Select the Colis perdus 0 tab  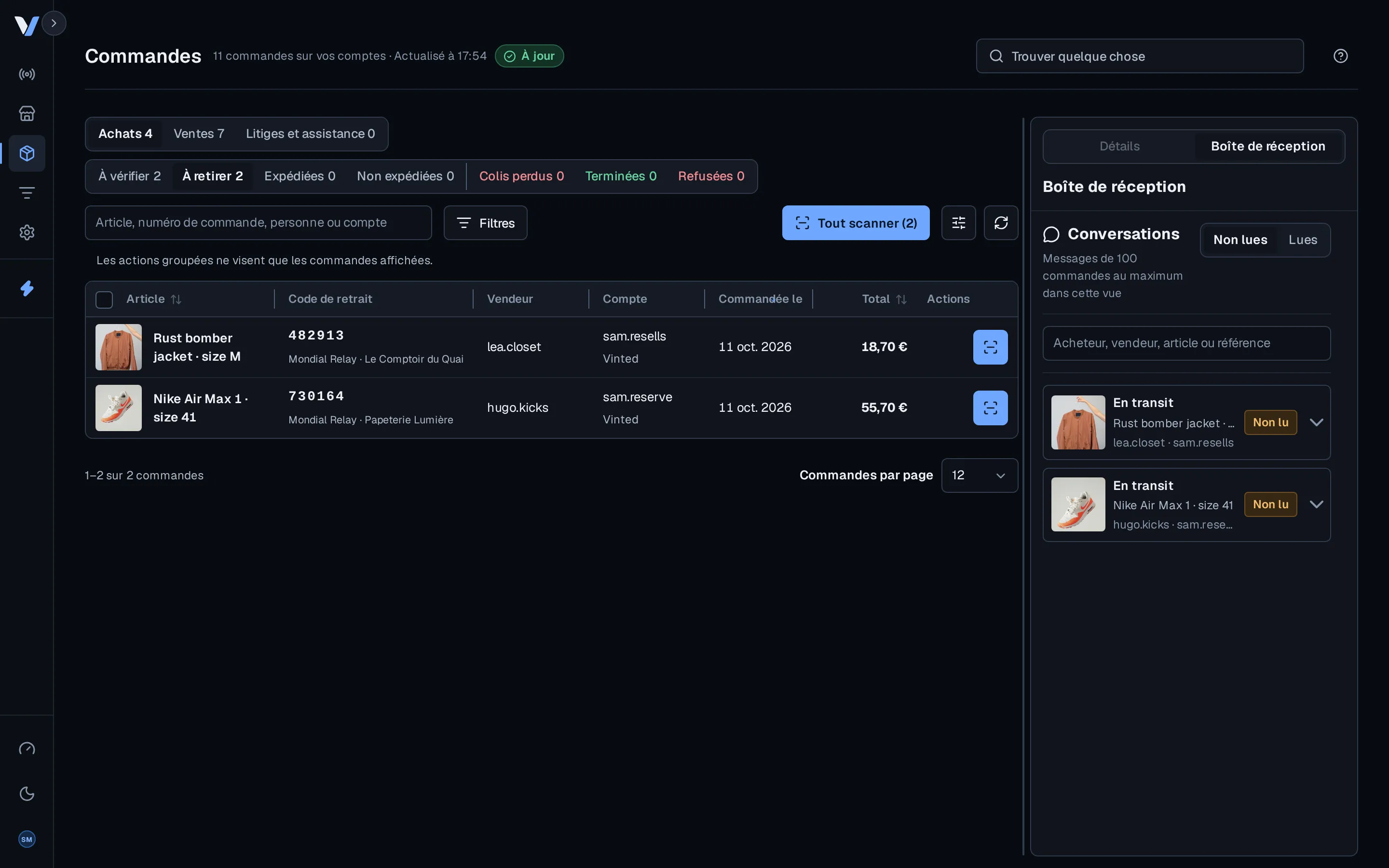(521, 176)
